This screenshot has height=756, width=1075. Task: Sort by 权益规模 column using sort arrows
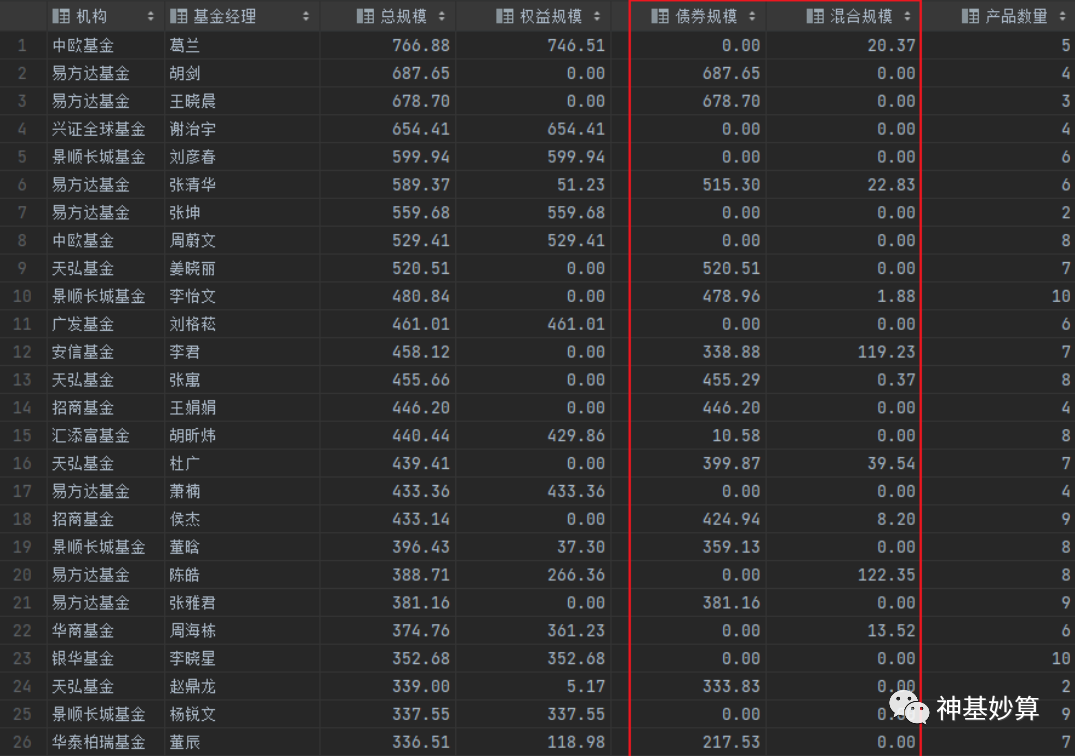(597, 16)
